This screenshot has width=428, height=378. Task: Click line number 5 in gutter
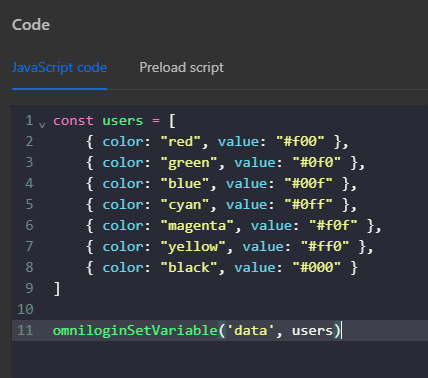(29, 204)
